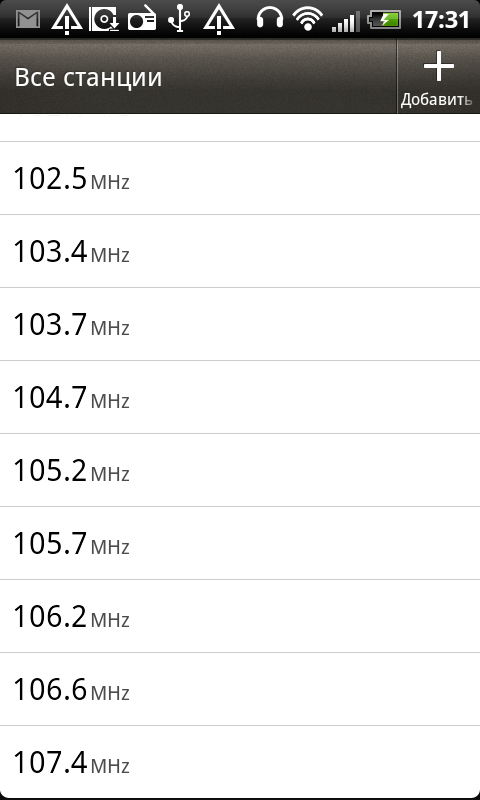Tap the first warning triangle status icon
The width and height of the screenshot is (480, 800).
point(66,20)
